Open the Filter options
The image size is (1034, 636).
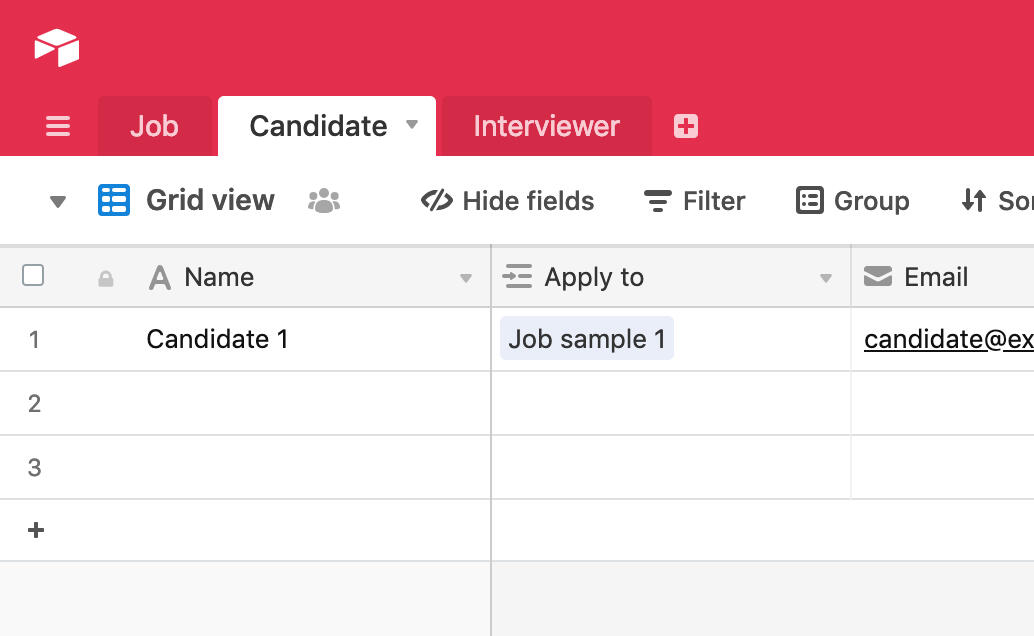click(695, 201)
